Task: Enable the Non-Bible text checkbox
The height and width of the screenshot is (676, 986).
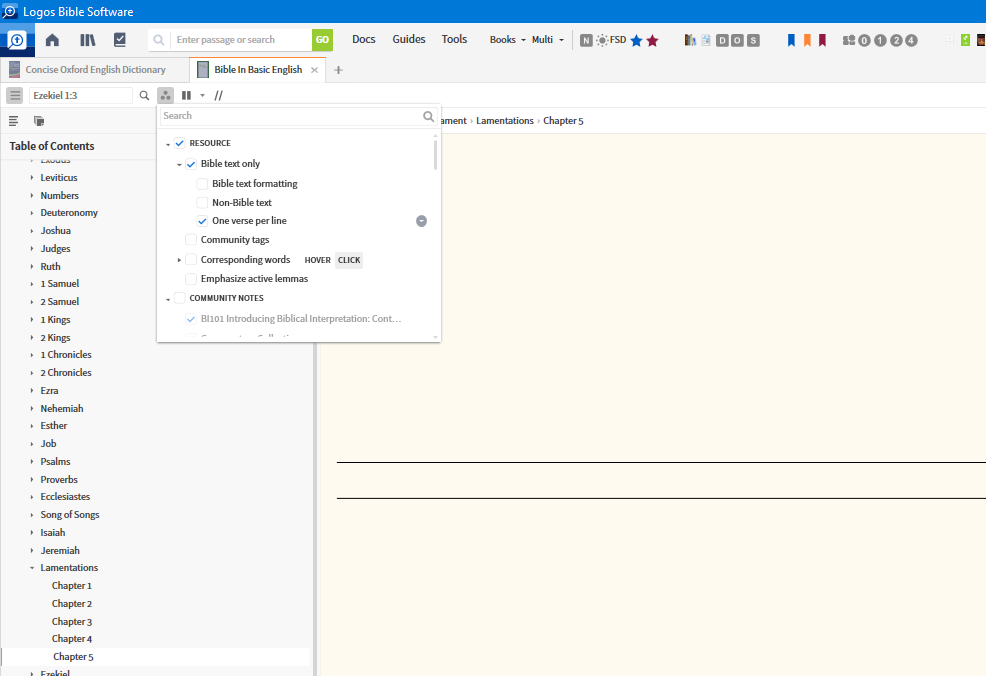Action: tap(202, 202)
